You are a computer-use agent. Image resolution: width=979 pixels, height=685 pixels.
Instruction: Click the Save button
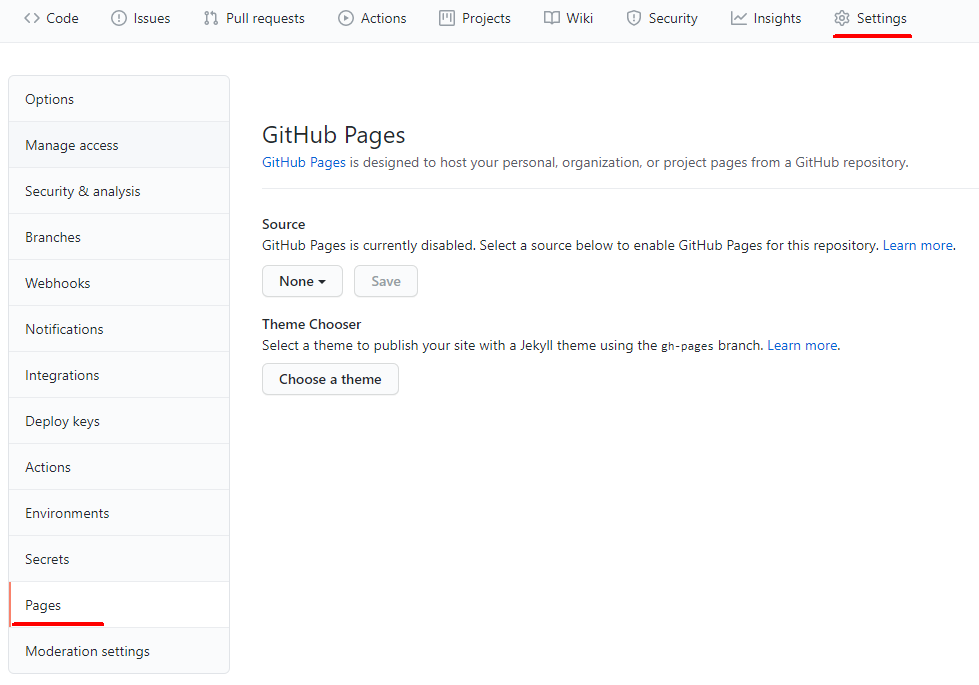[x=386, y=281]
